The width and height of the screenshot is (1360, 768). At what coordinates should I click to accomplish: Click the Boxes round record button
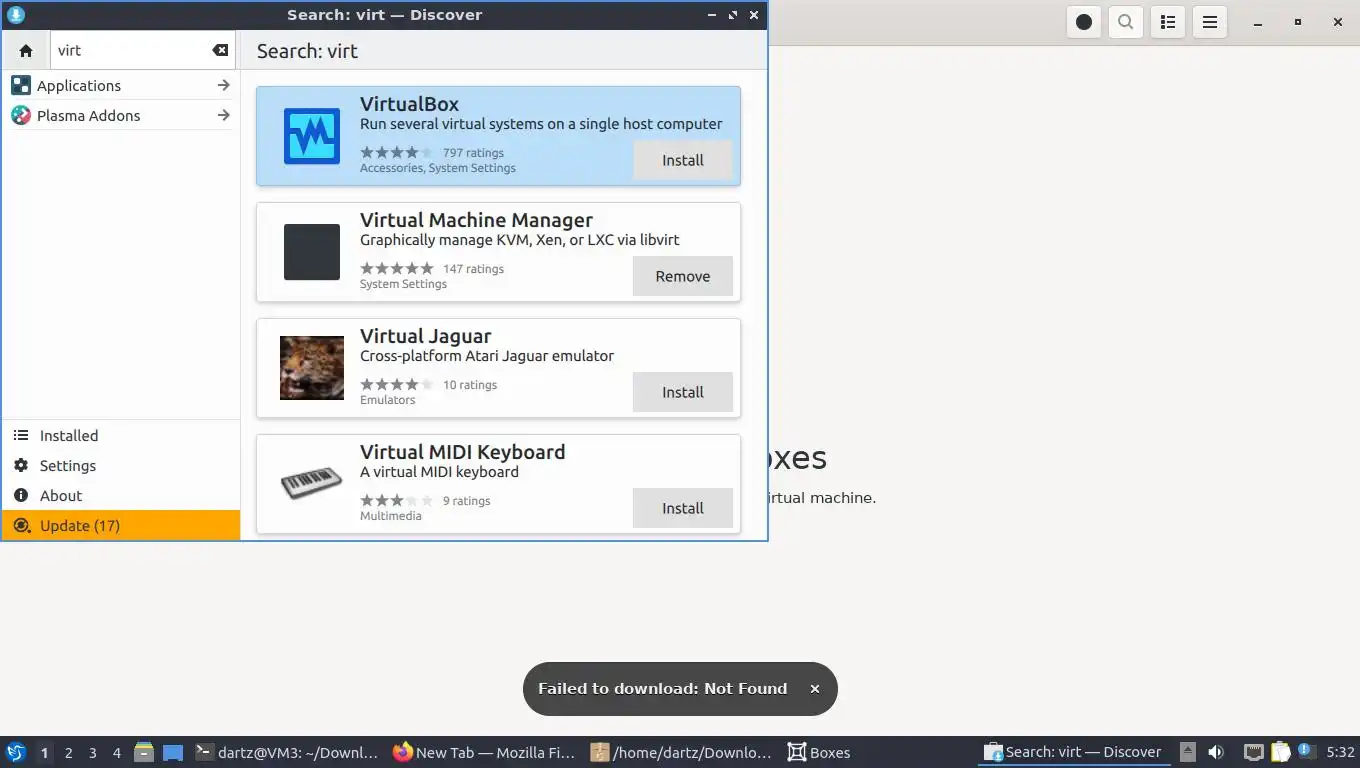point(1083,22)
